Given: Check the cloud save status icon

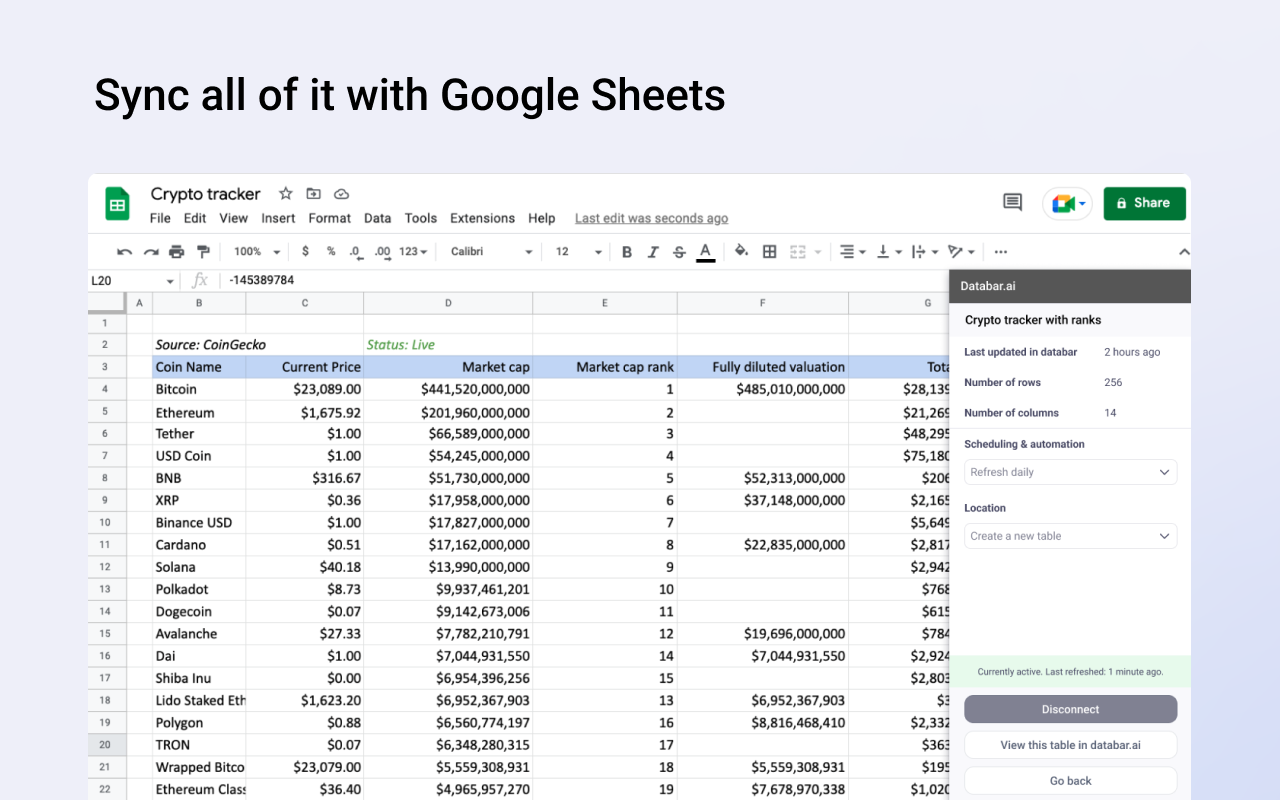Looking at the screenshot, I should [x=341, y=194].
